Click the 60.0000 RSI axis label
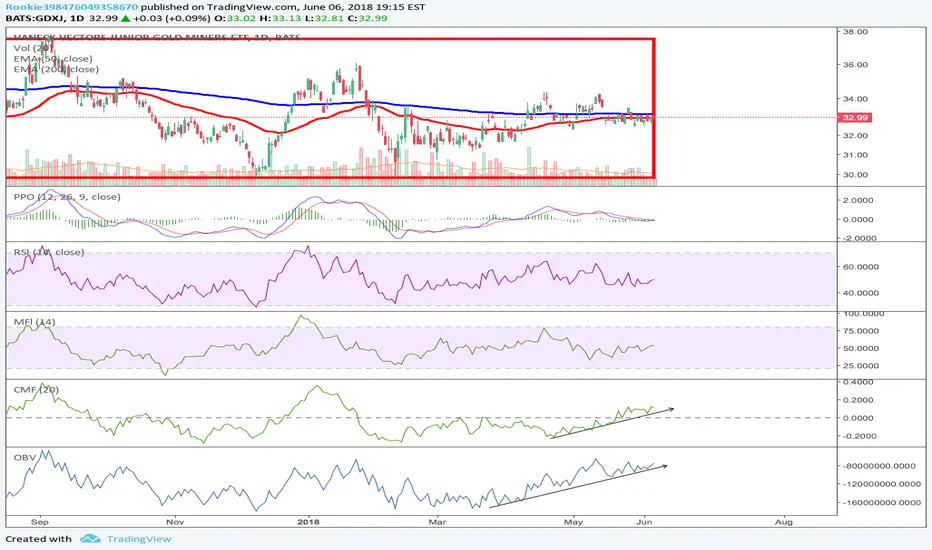The height and width of the screenshot is (550, 932). pyautogui.click(x=861, y=267)
